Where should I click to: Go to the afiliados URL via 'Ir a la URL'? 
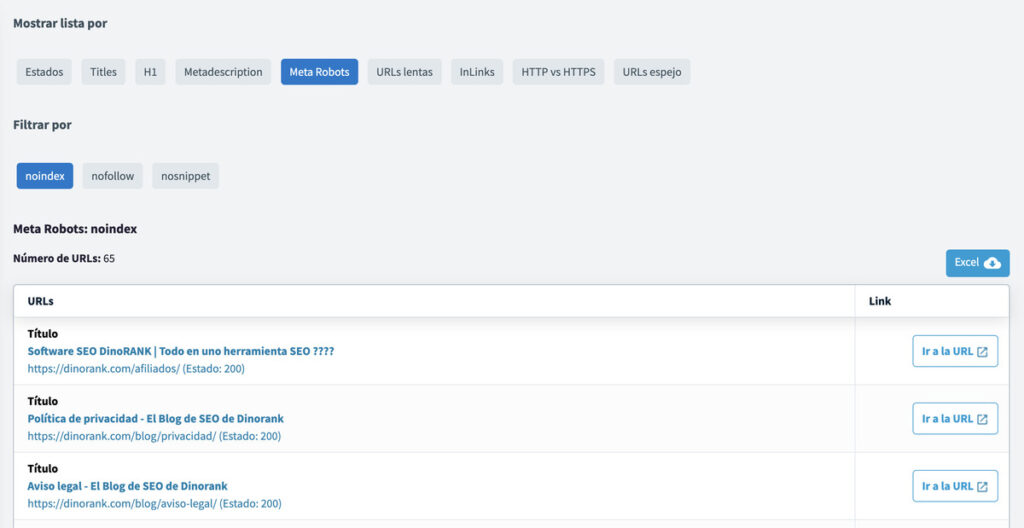coord(955,351)
